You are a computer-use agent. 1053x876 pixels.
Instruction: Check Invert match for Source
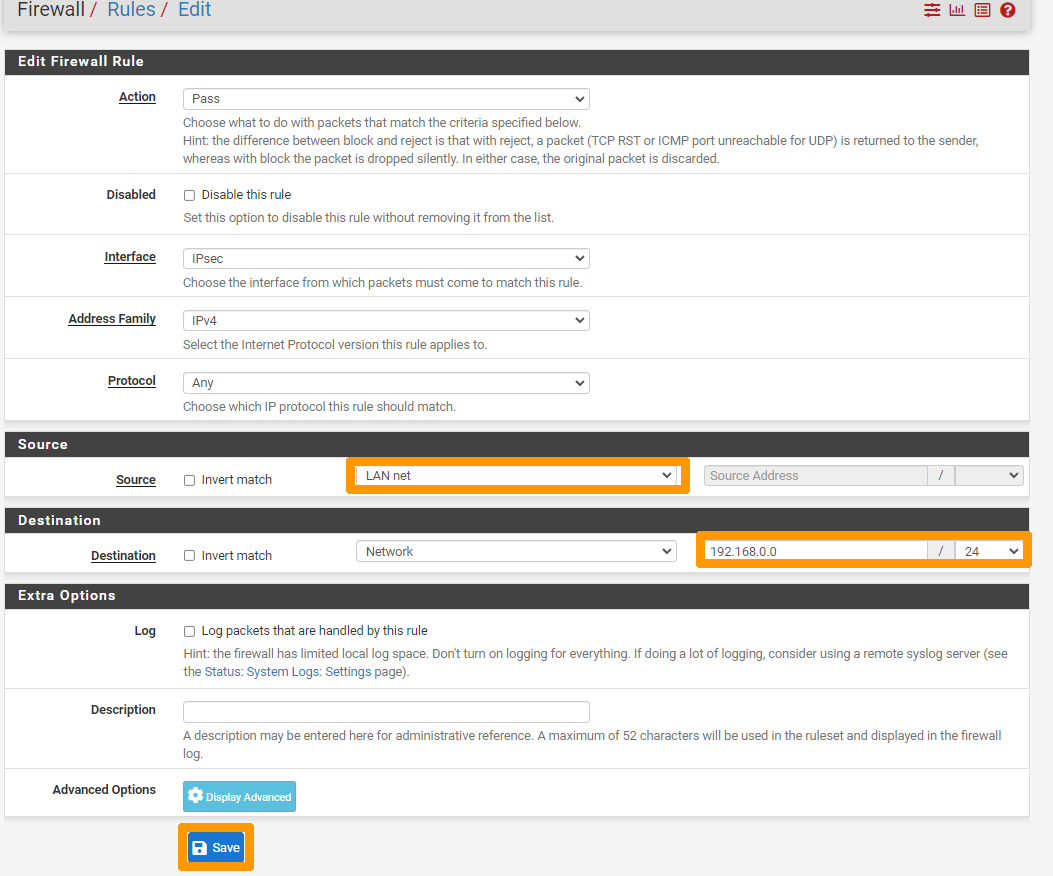(189, 480)
